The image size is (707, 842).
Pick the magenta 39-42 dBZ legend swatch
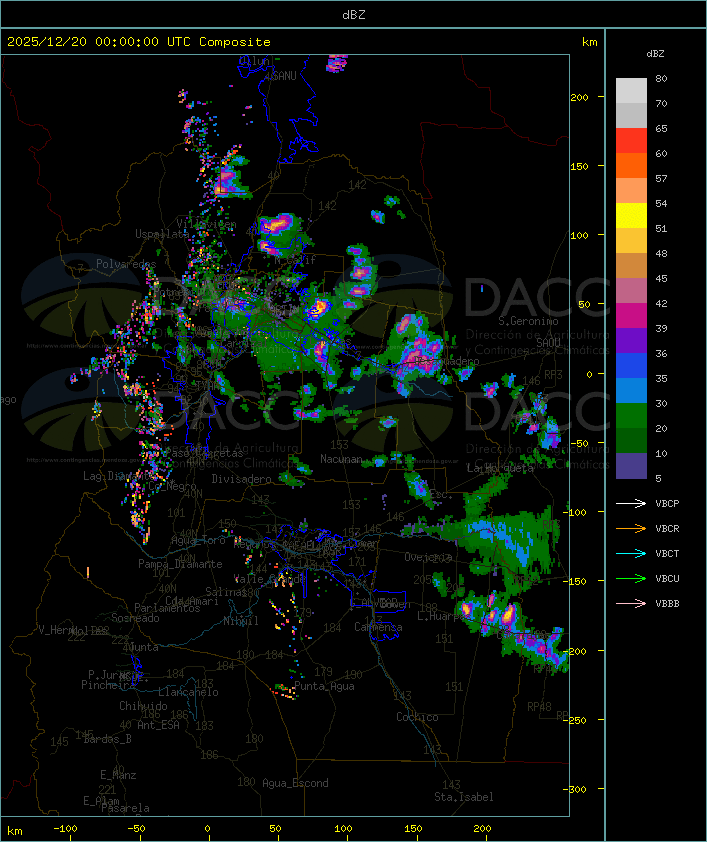click(x=631, y=316)
